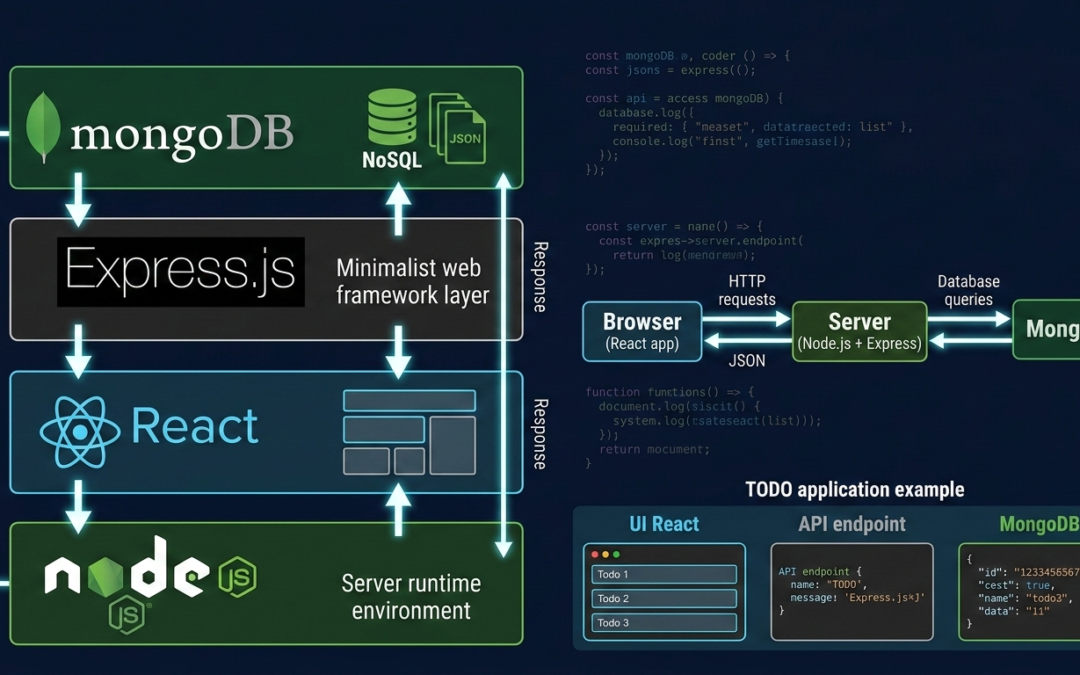Click the small JS hexagon below Node logo
1080x675 pixels.
click(x=127, y=614)
